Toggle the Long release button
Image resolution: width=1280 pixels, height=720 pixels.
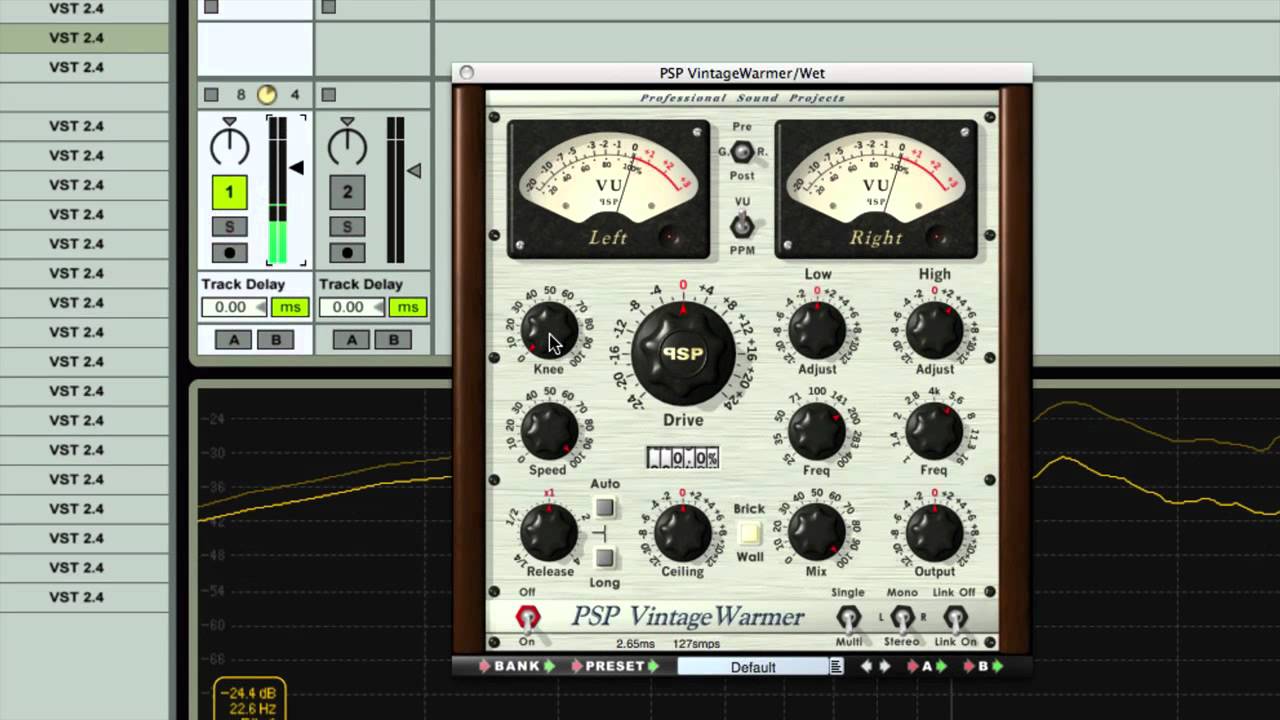click(604, 558)
